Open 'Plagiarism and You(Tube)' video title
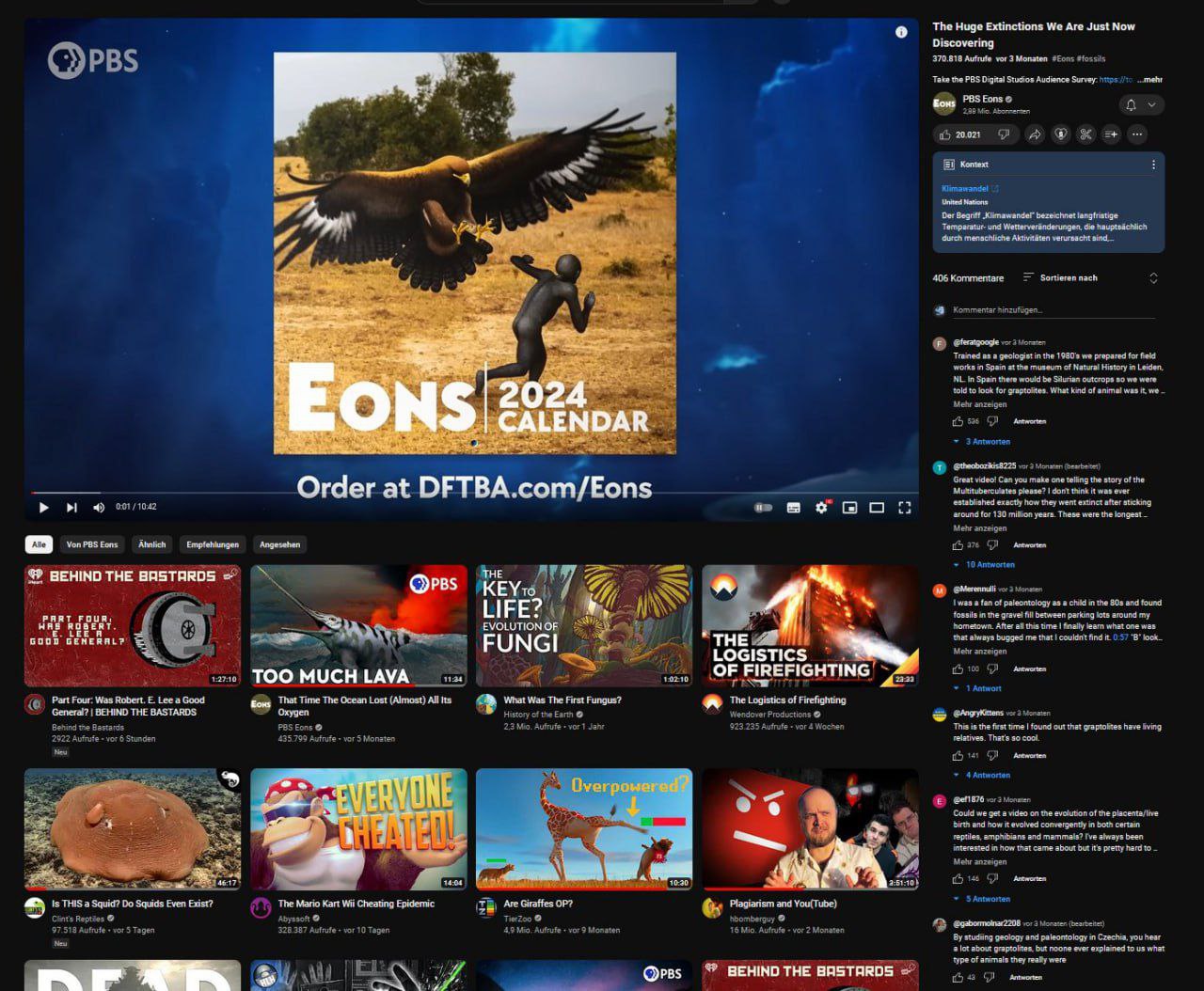The height and width of the screenshot is (991, 1204). (x=783, y=904)
